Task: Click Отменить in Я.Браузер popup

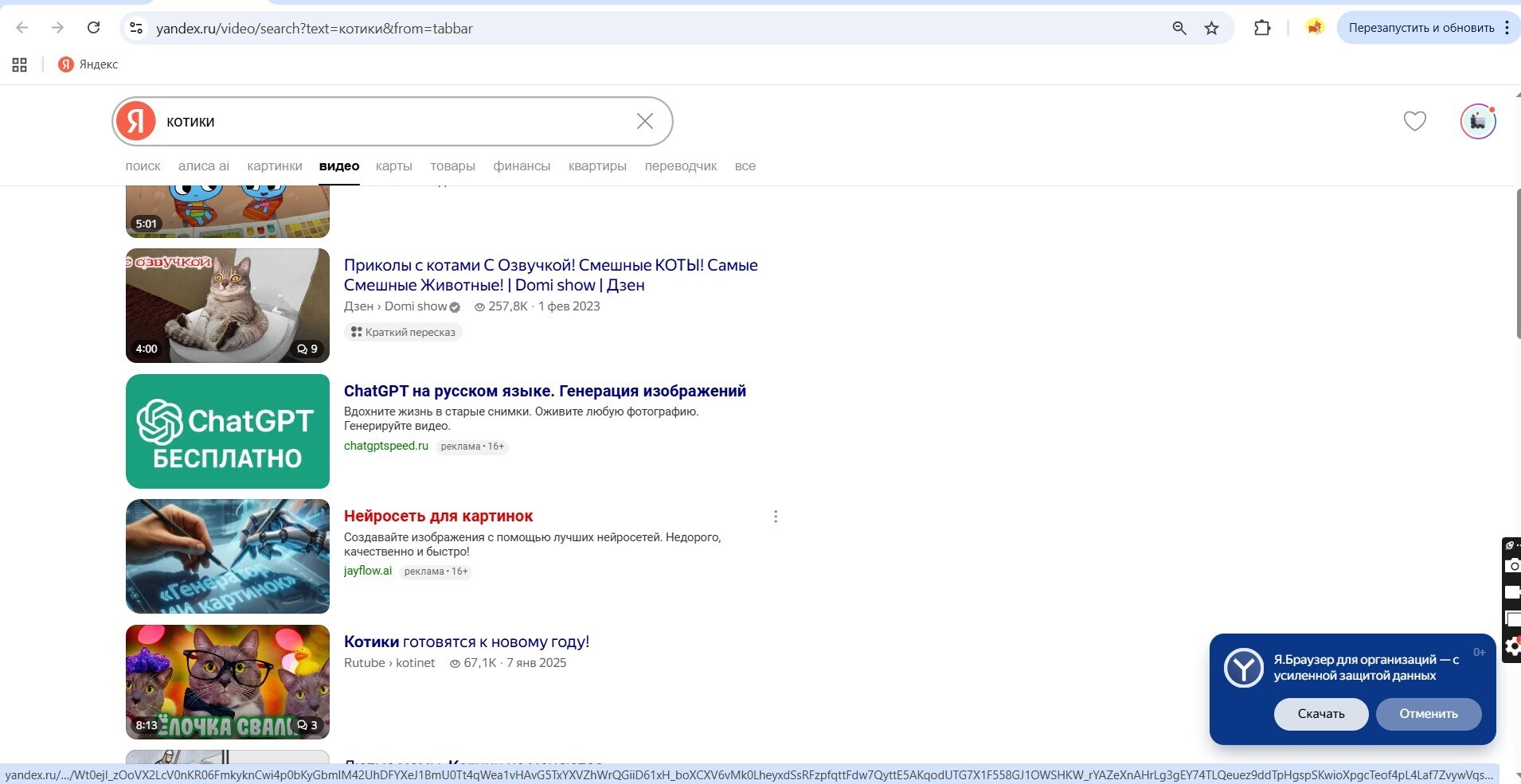Action: (x=1429, y=714)
